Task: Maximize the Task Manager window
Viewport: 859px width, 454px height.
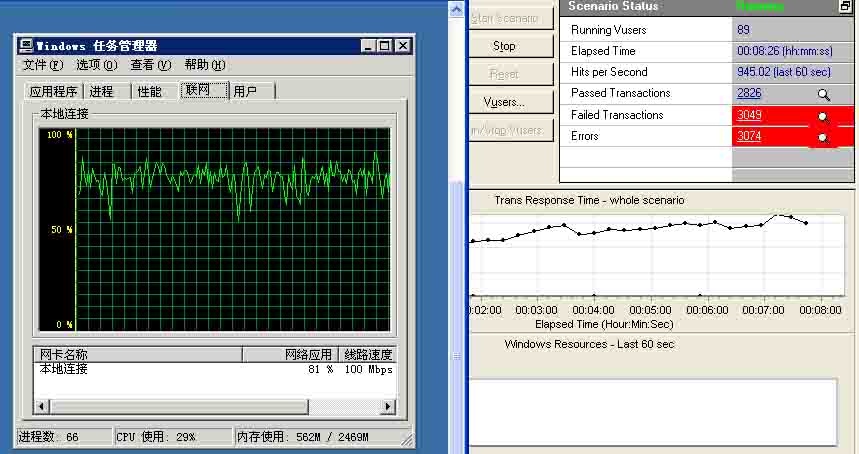Action: (x=385, y=46)
